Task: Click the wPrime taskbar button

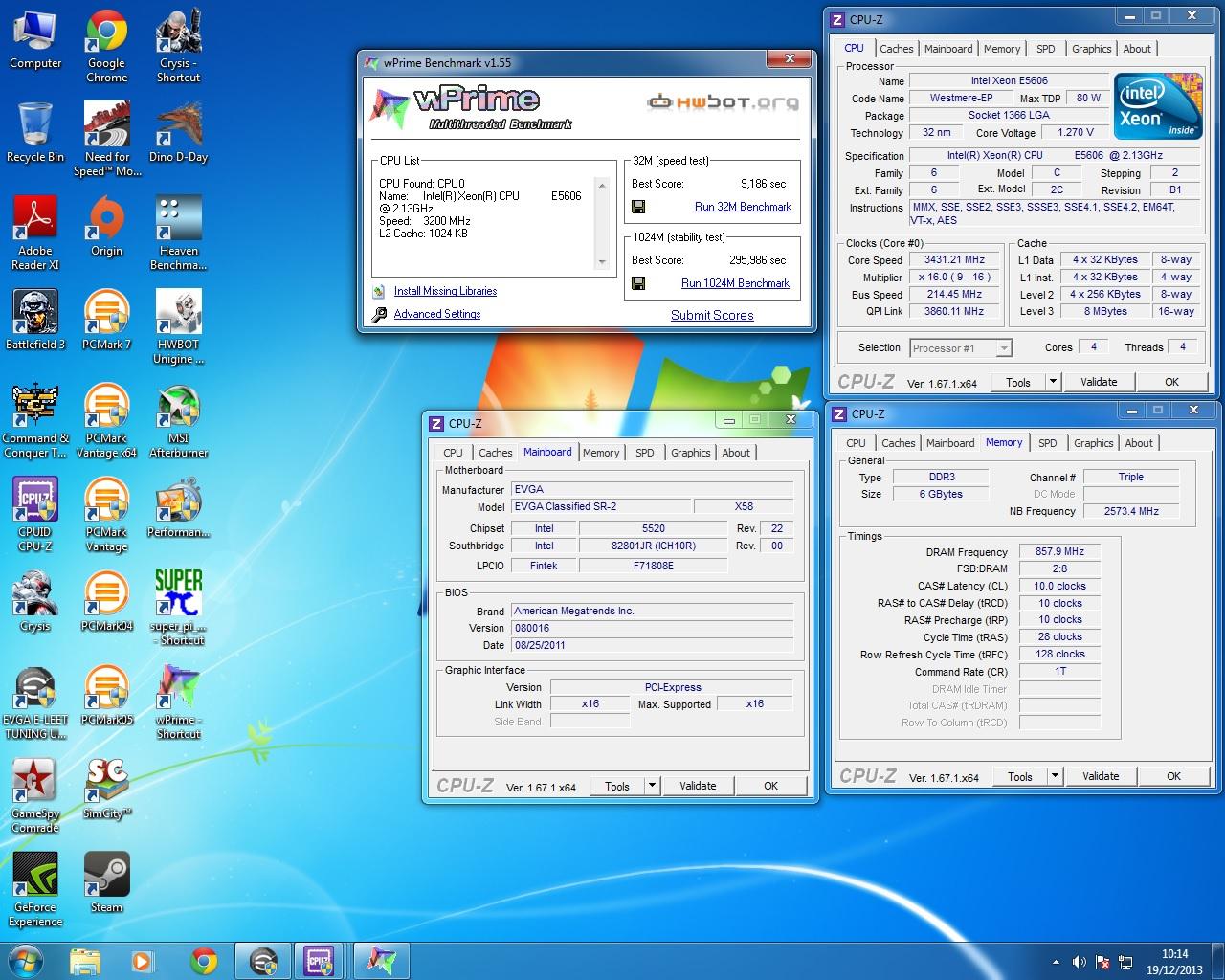Action: point(380,960)
